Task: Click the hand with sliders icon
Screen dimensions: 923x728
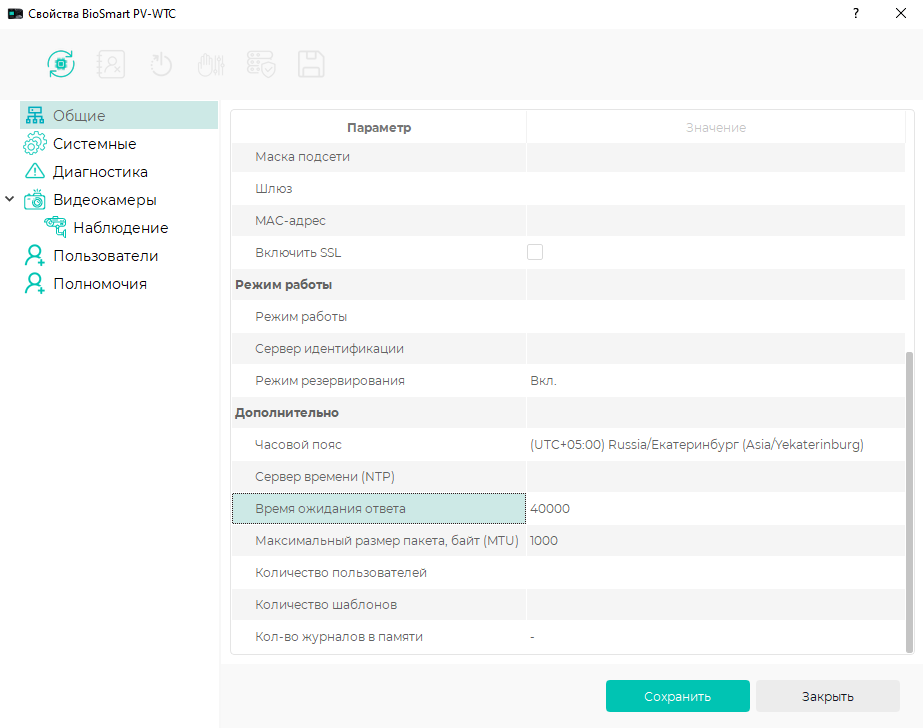Action: coord(211,64)
